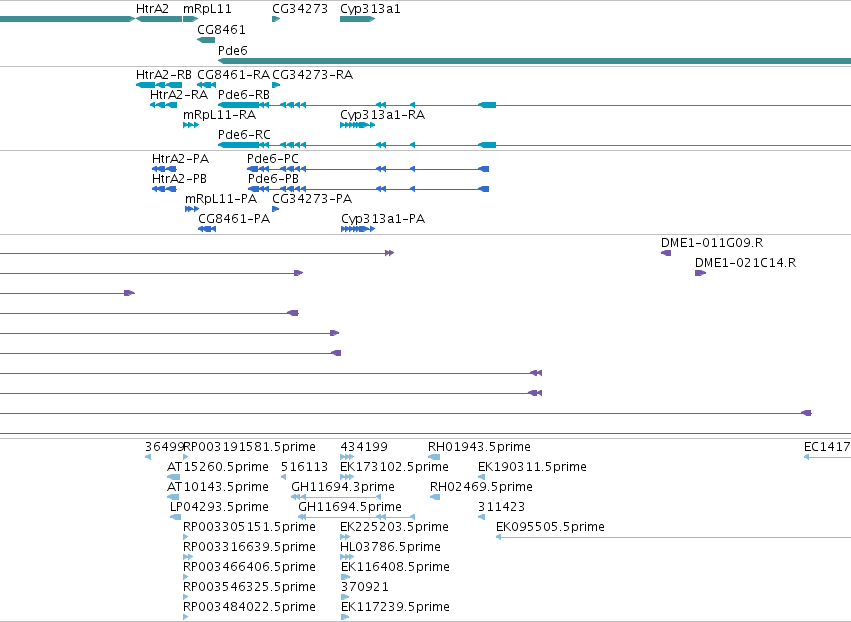The height and width of the screenshot is (622, 851).
Task: Select the Pde6-PB protein label
Action: 273,179
